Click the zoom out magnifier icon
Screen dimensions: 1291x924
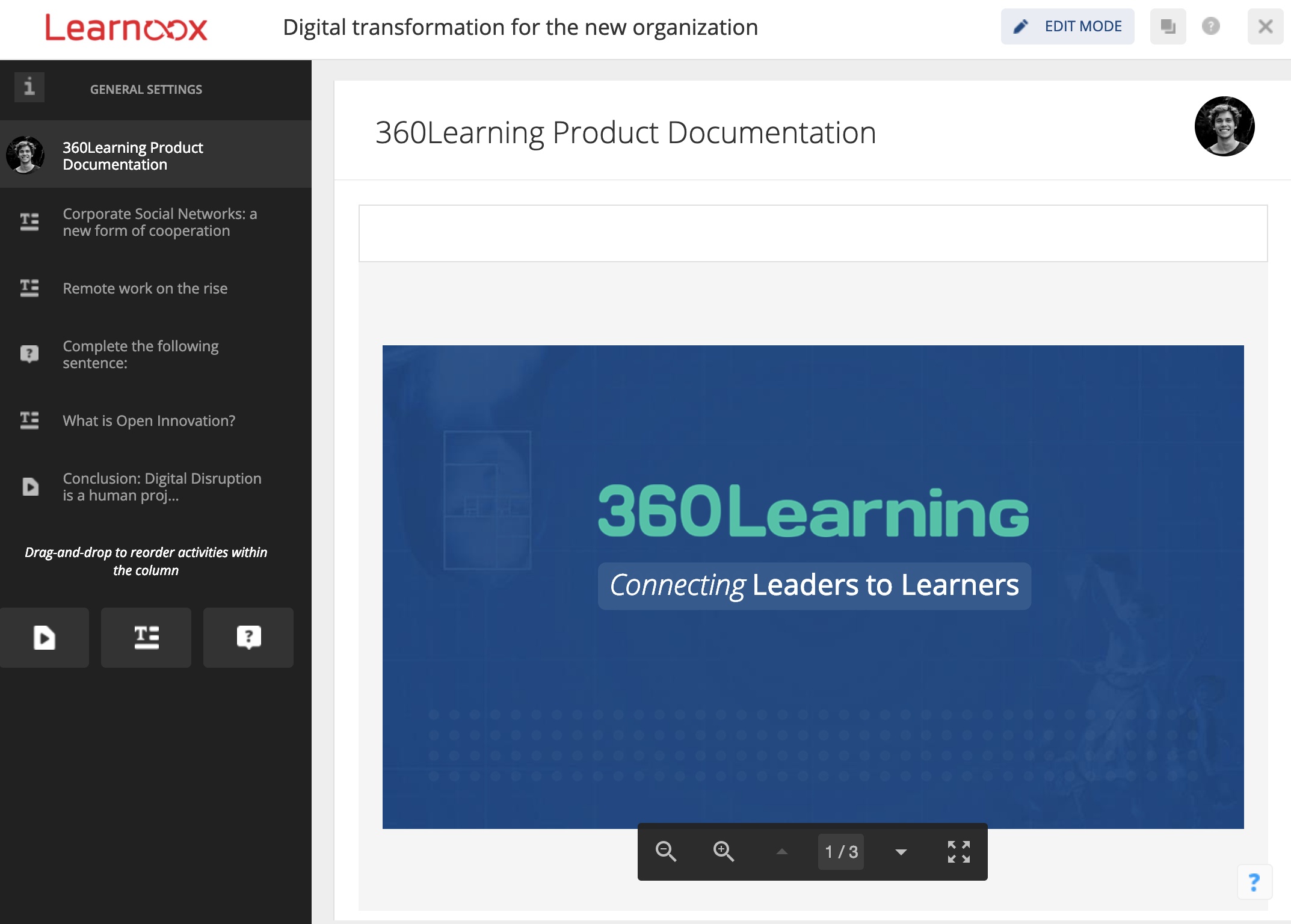click(x=666, y=852)
